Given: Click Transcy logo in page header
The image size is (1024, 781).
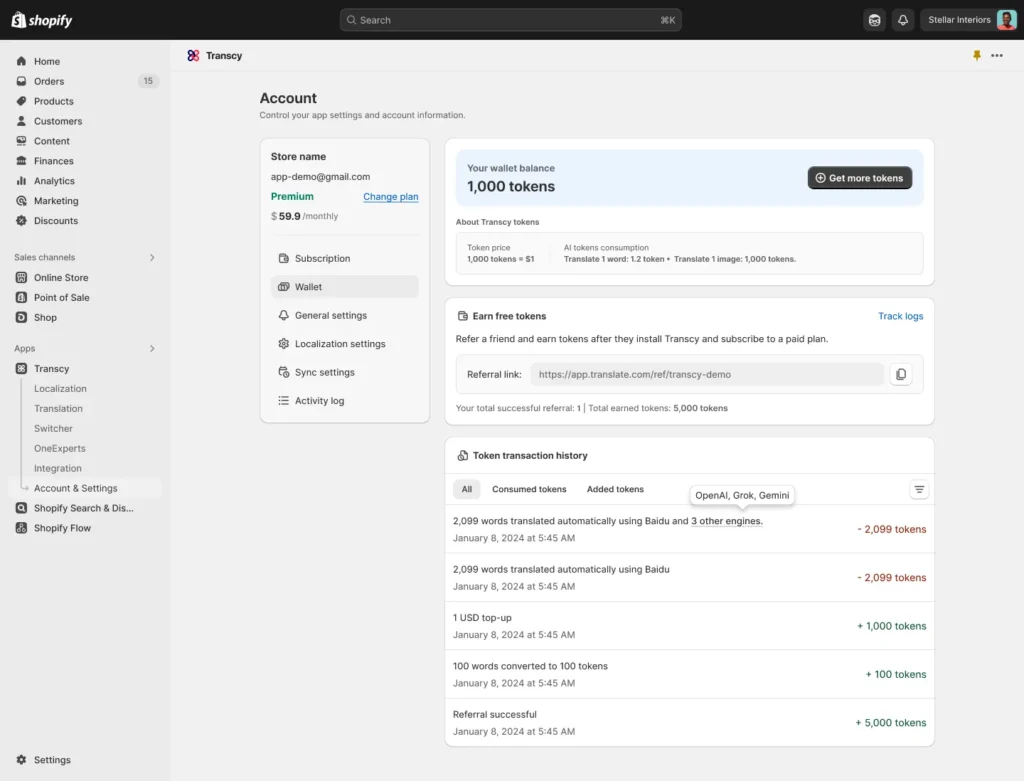Looking at the screenshot, I should 193,56.
